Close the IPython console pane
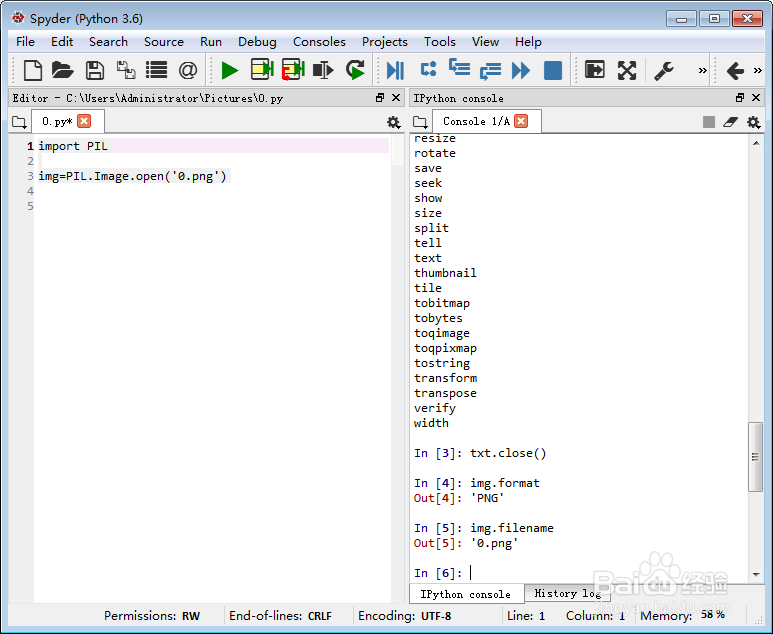 tap(756, 98)
